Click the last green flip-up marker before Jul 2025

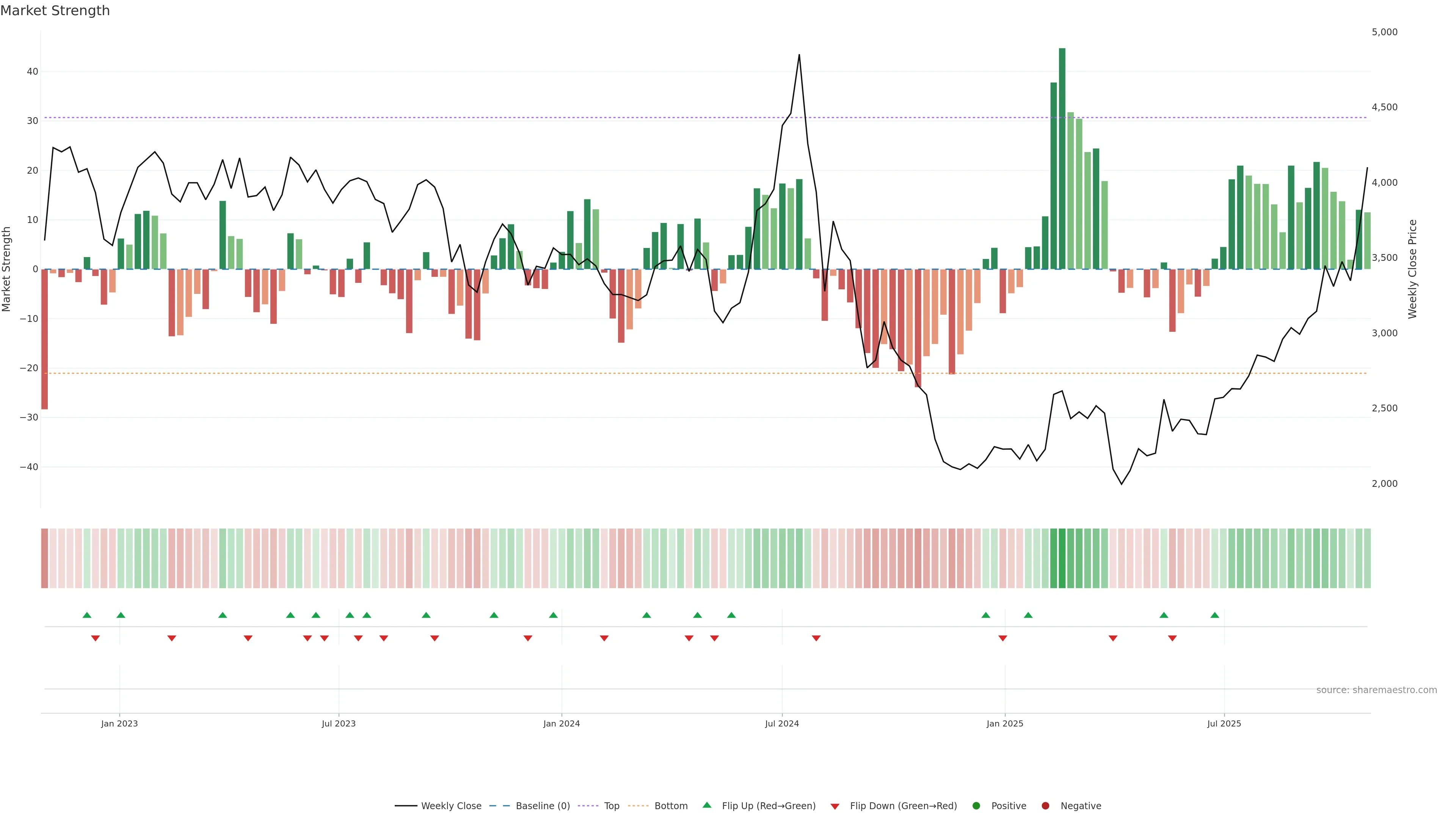click(x=1214, y=615)
